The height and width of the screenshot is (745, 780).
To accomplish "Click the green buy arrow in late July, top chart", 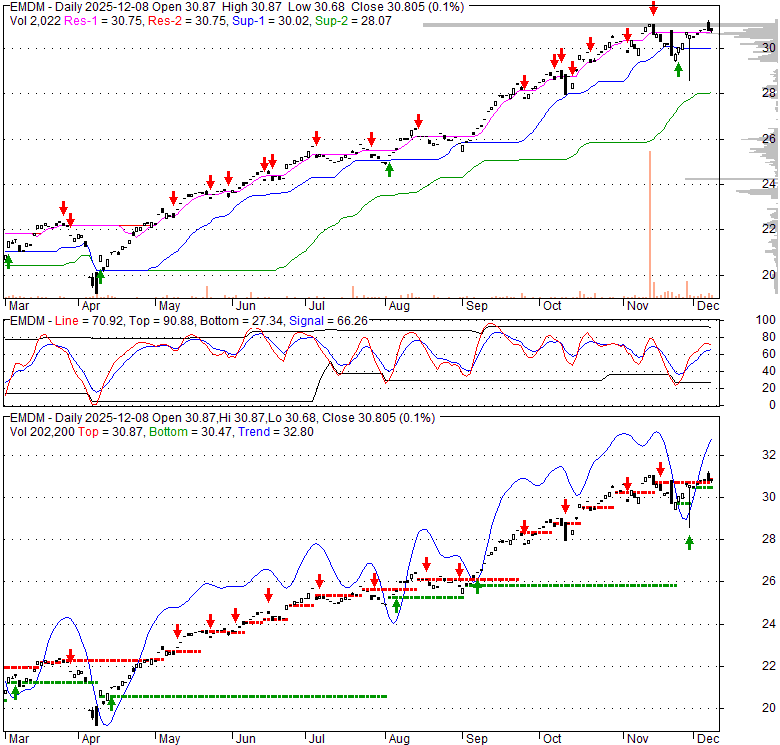I will pyautogui.click(x=389, y=169).
